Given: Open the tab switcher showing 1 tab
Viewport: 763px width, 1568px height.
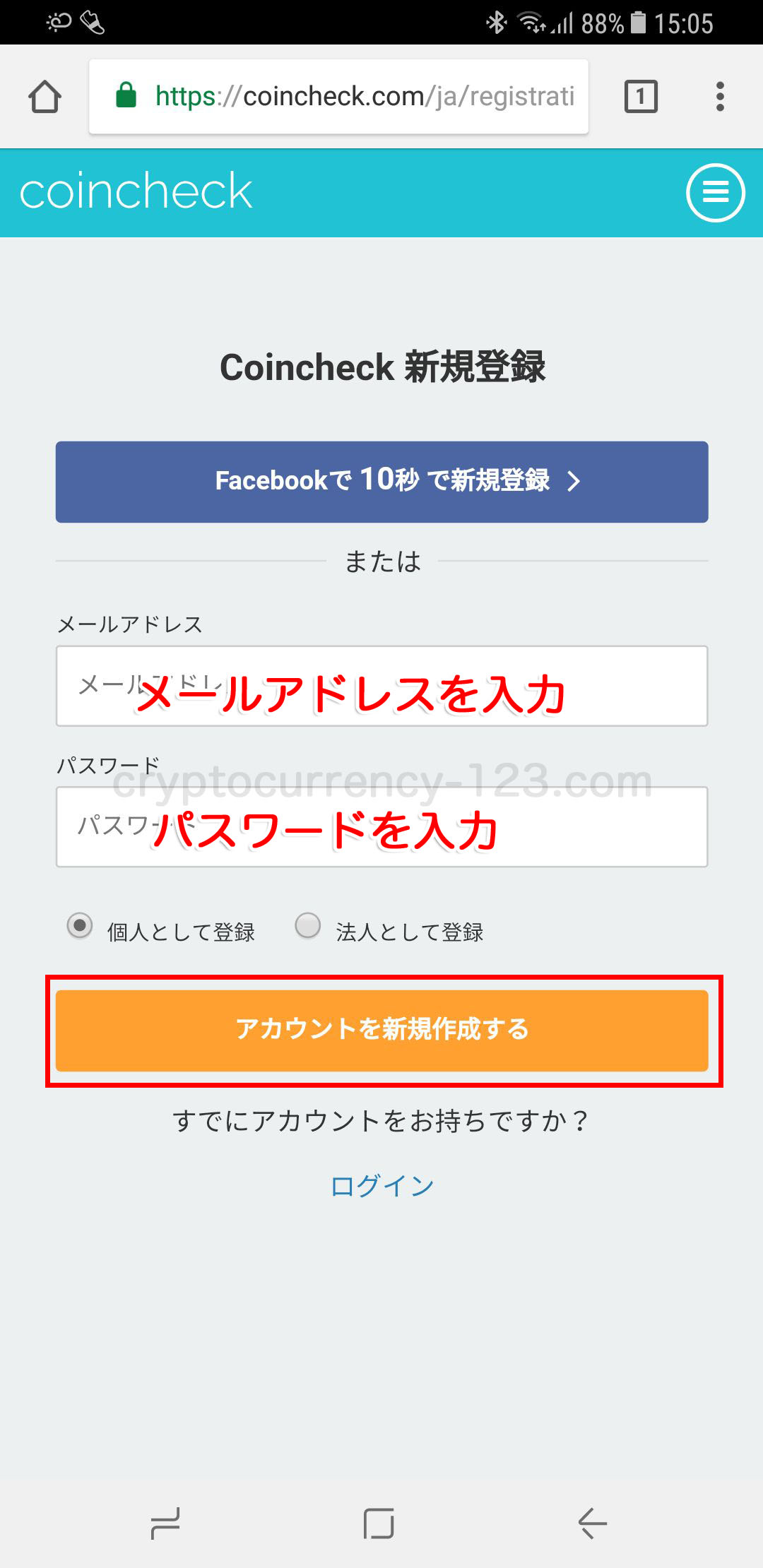Looking at the screenshot, I should 641,96.
